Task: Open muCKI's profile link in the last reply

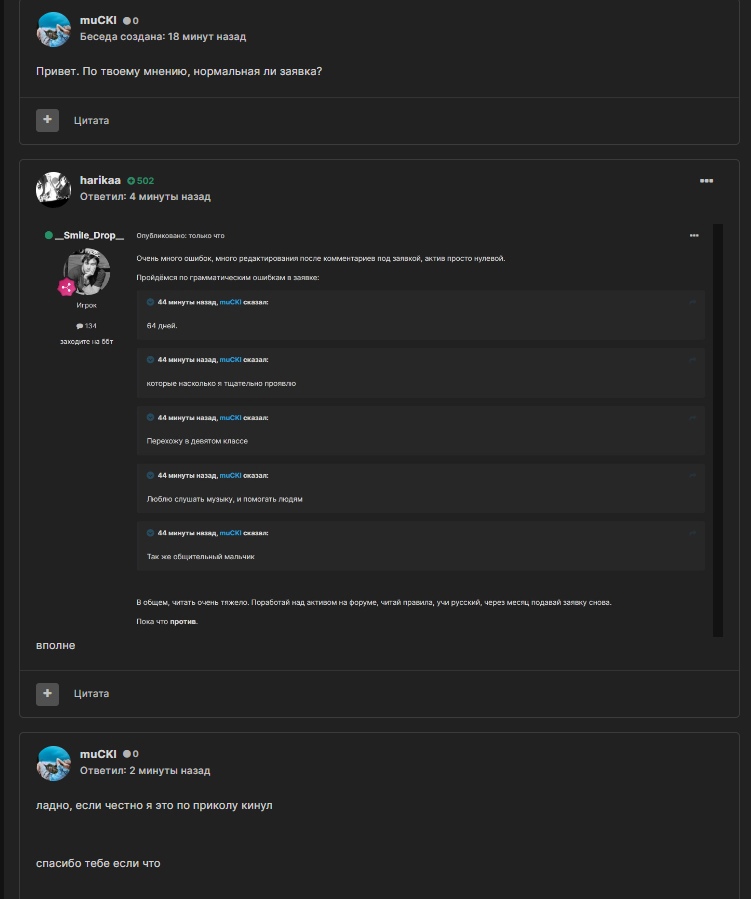Action: (98, 753)
